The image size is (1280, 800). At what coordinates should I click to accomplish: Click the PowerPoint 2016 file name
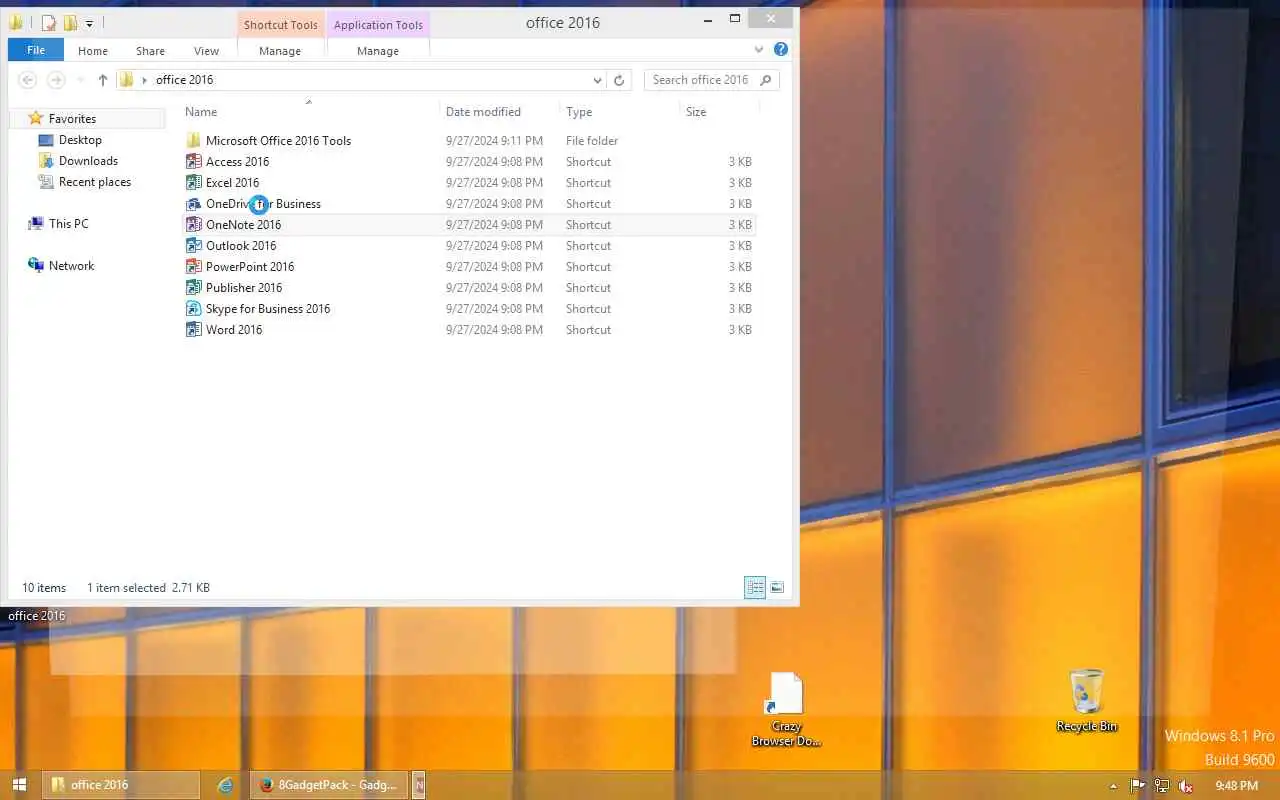tap(250, 267)
